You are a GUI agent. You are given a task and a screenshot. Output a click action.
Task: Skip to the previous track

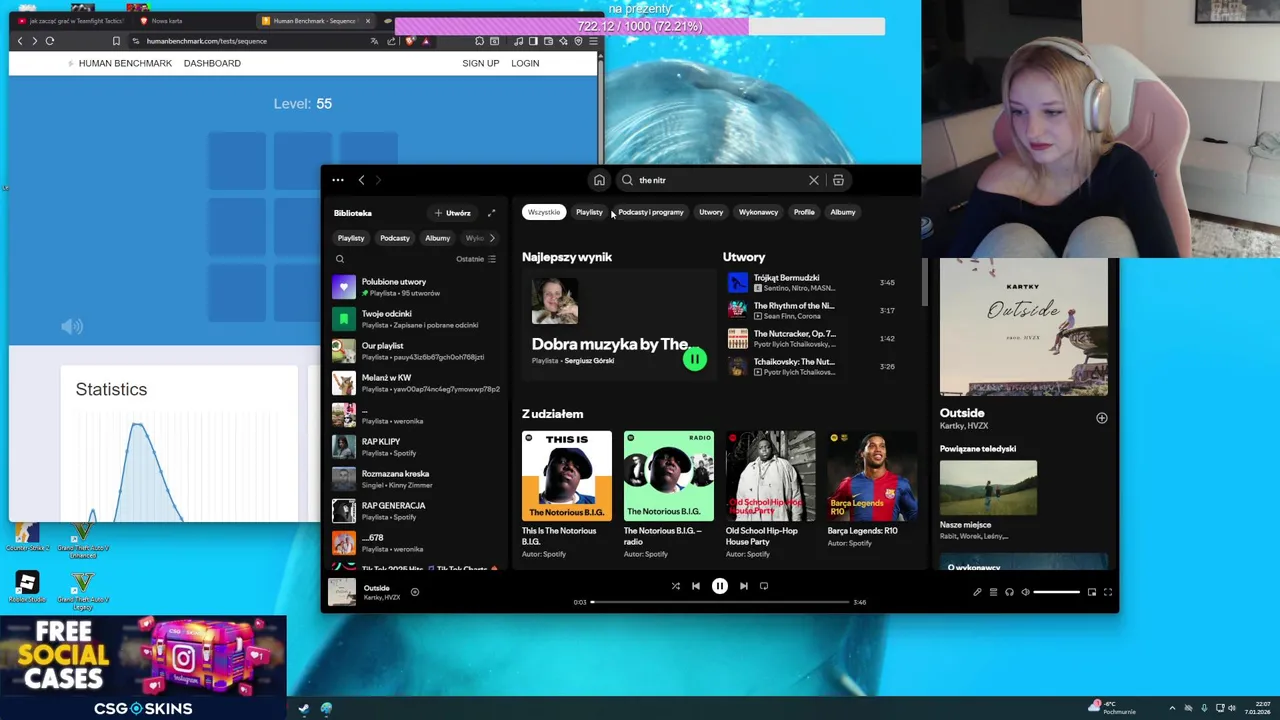click(696, 586)
